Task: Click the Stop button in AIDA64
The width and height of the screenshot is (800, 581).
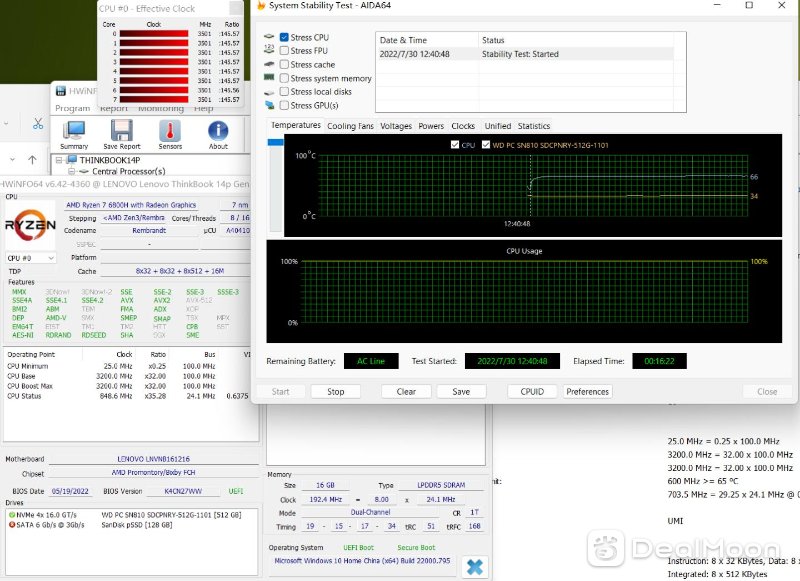Action: tap(336, 392)
